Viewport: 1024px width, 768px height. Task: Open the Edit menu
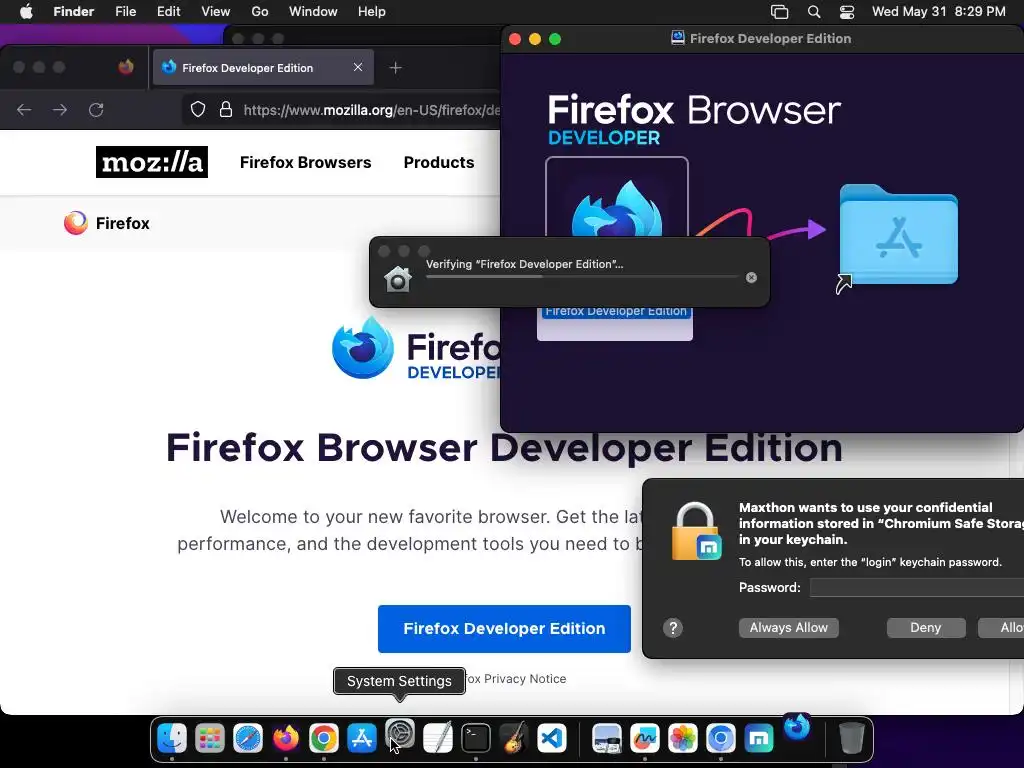pos(168,12)
